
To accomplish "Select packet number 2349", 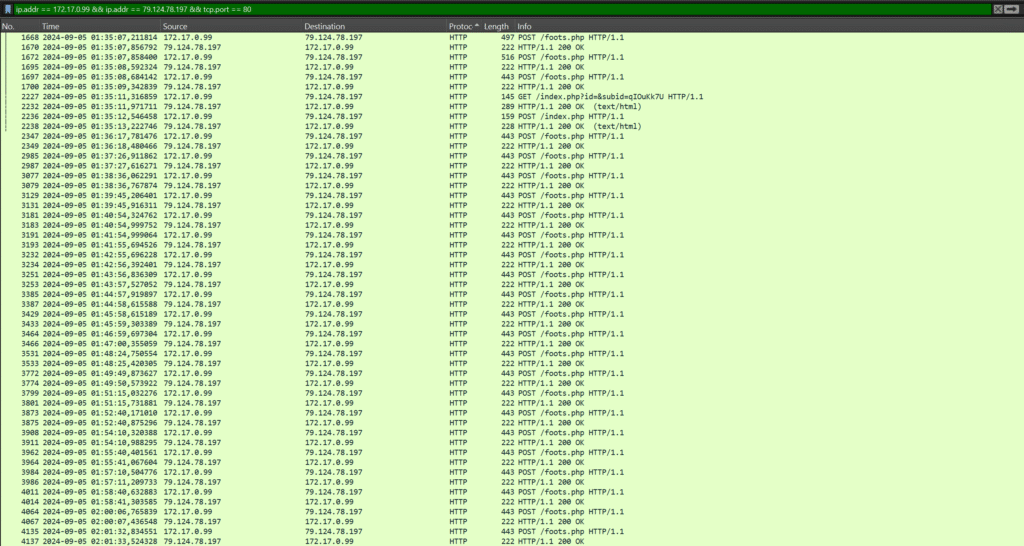I will [x=512, y=146].
